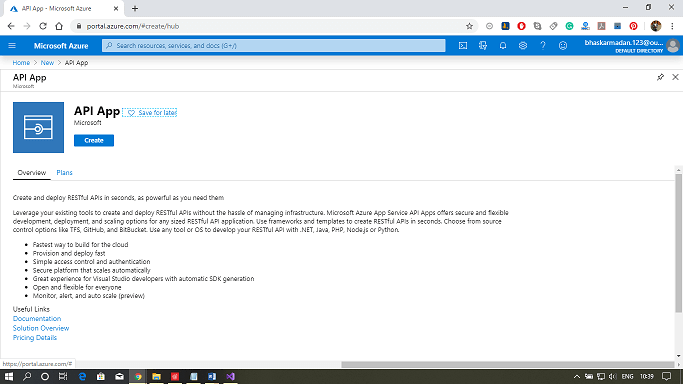Click the Grammarly extension icon
The width and height of the screenshot is (683, 384).
[569, 26]
